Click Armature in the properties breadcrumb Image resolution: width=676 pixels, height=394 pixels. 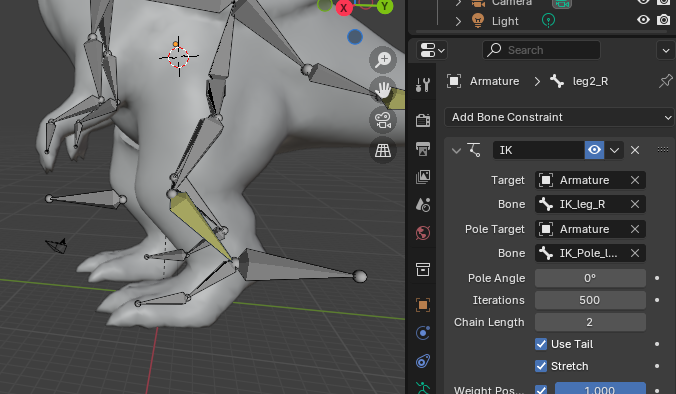[494, 81]
